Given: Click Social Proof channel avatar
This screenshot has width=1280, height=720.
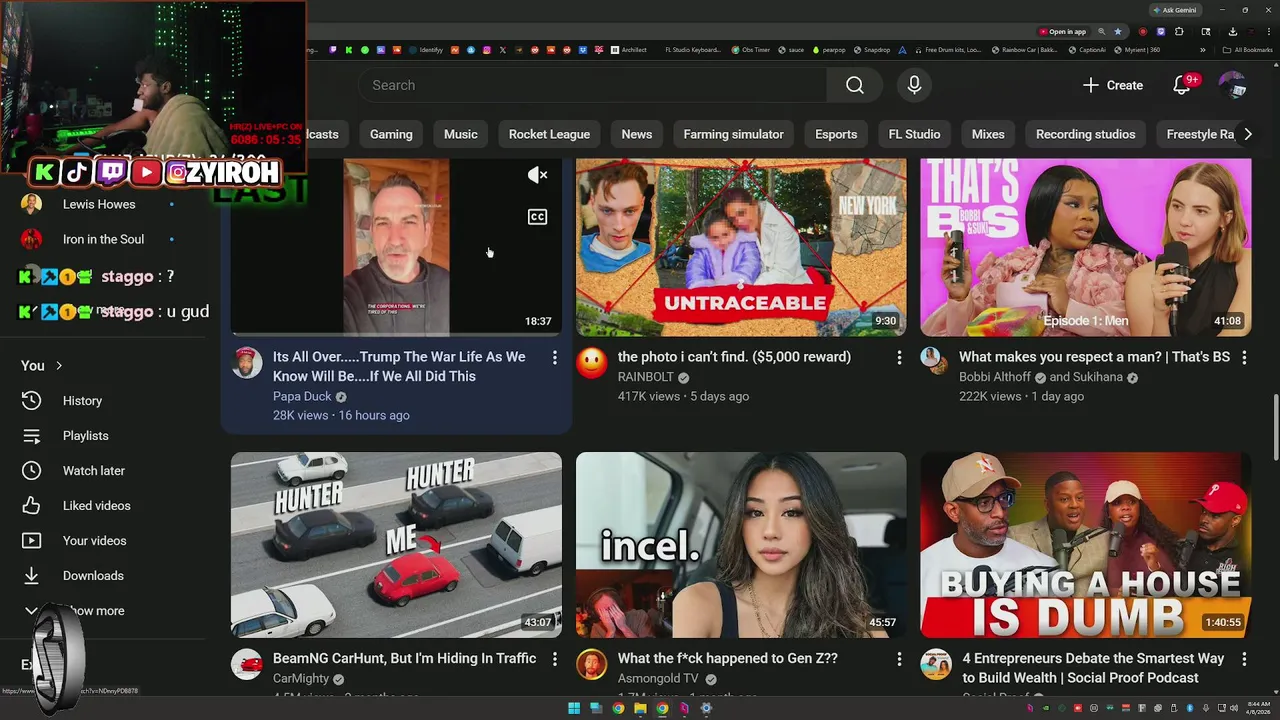Looking at the screenshot, I should [x=936, y=664].
